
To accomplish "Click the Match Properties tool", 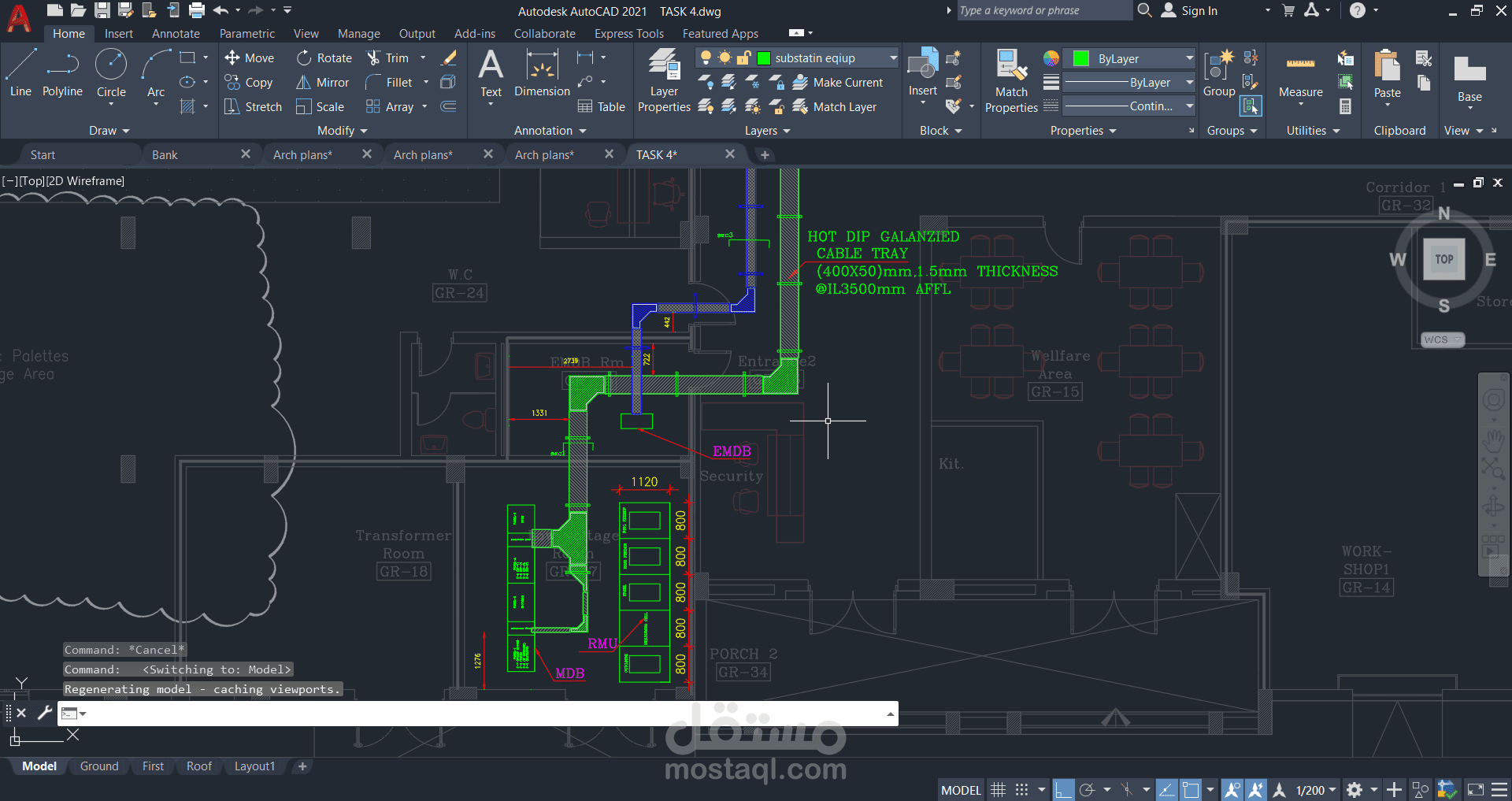I will [1011, 80].
